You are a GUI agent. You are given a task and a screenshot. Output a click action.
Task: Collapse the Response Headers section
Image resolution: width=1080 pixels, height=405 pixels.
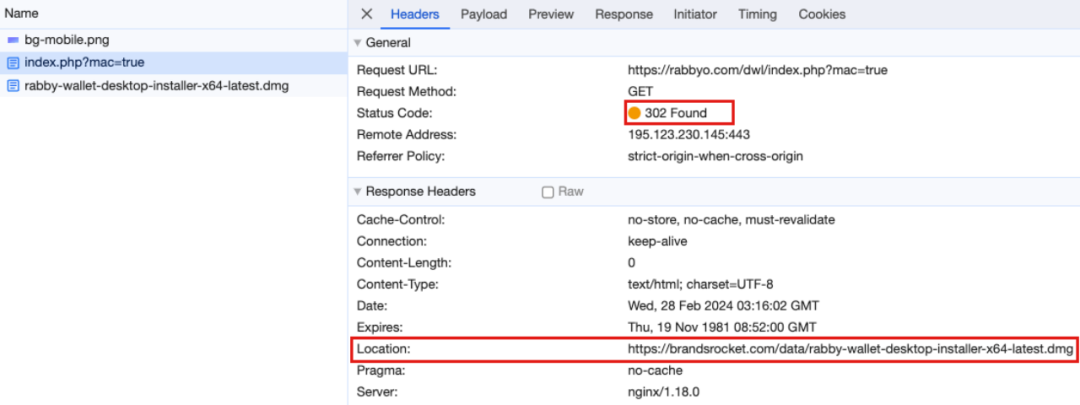click(x=357, y=191)
